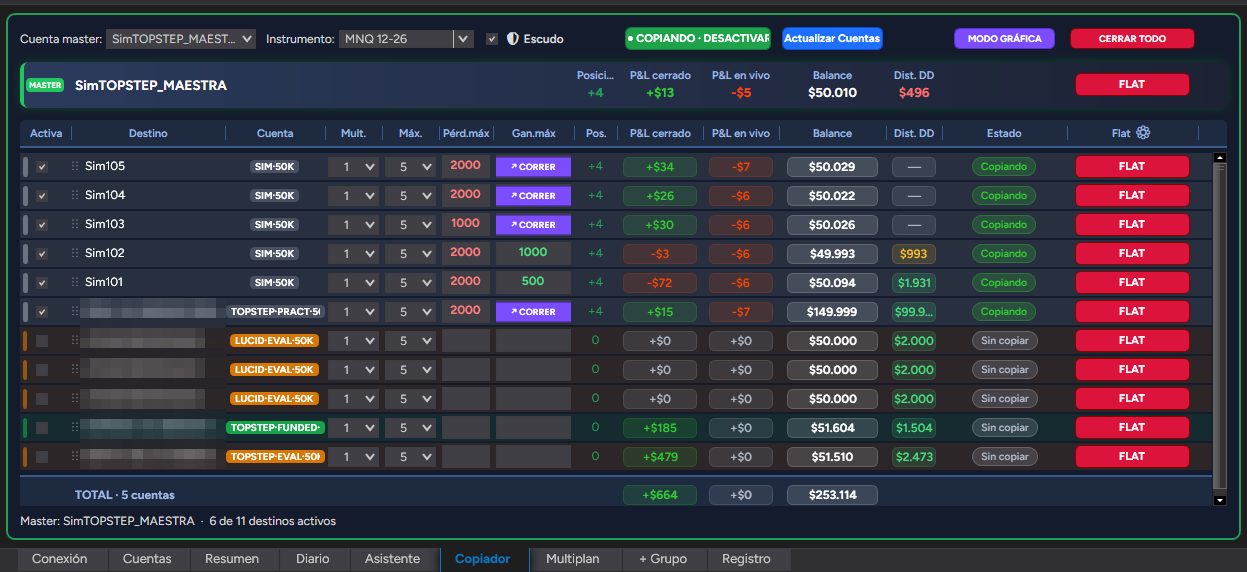Grab the drag handle of Sim101 row
Image resolution: width=1247 pixels, height=572 pixels.
click(x=75, y=283)
